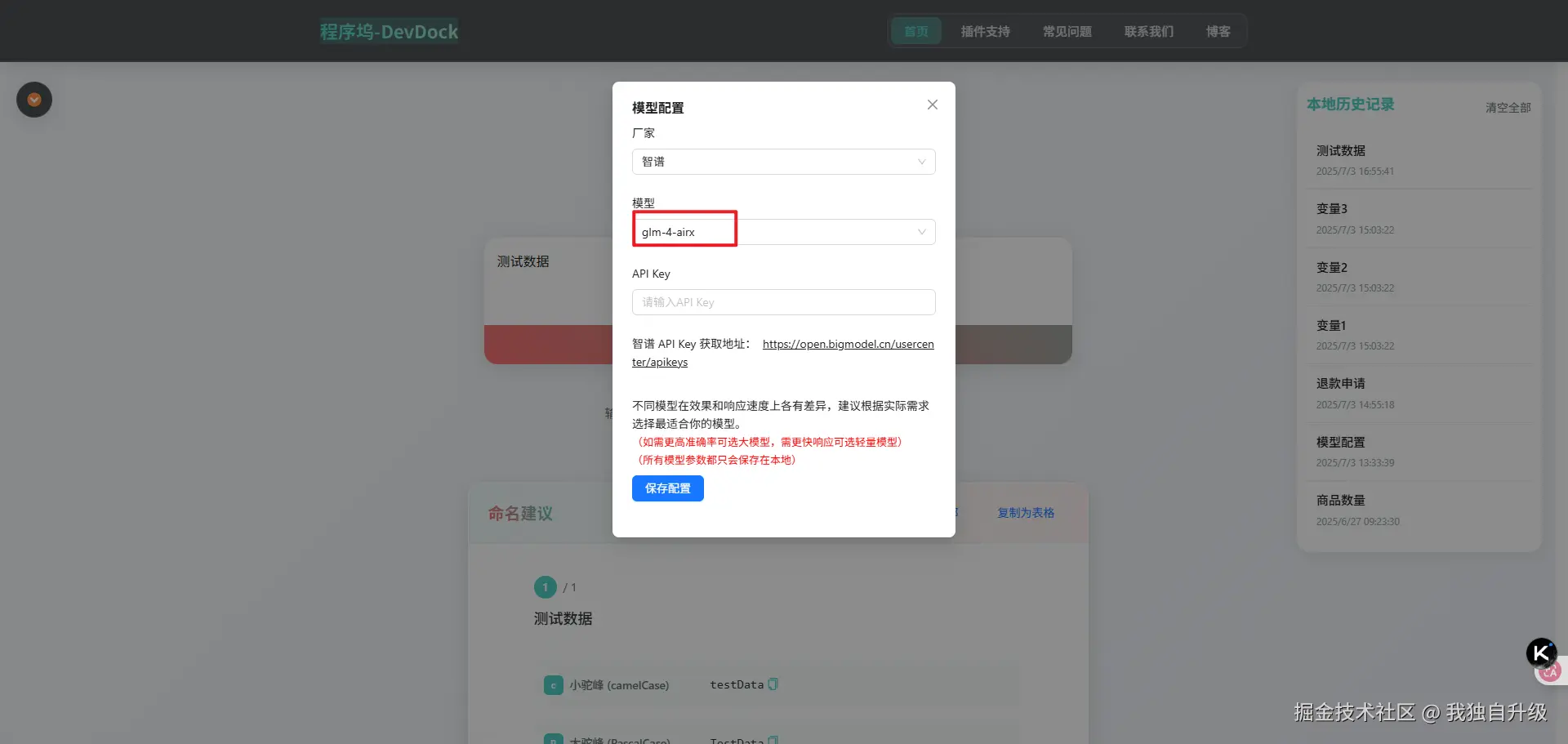Go to the 常见问题 page
The width and height of the screenshot is (1568, 744).
[x=1067, y=32]
